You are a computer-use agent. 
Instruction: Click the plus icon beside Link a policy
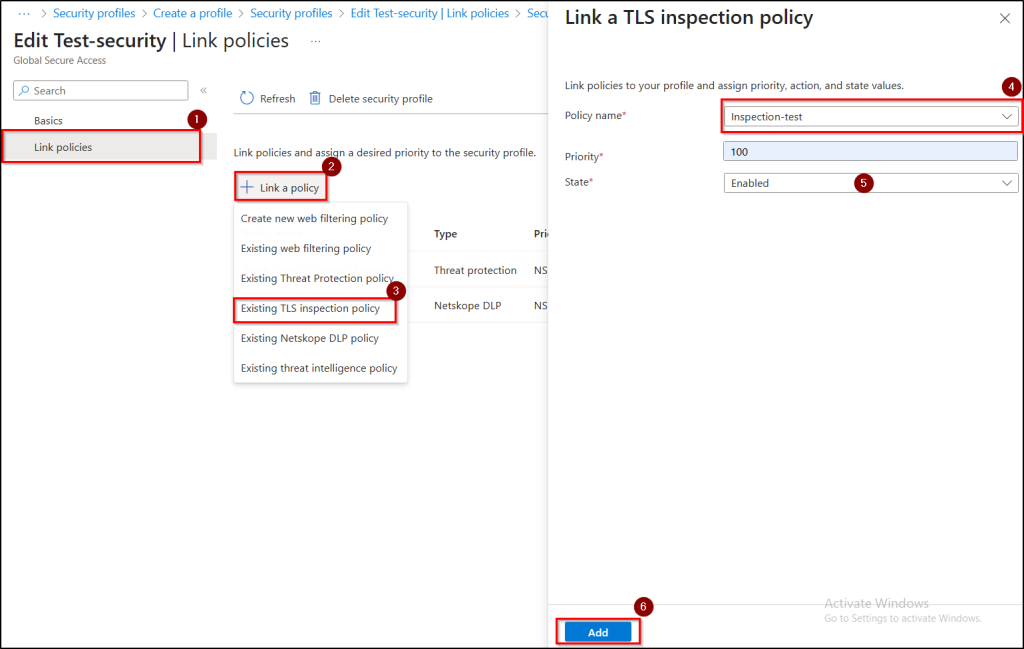(247, 188)
